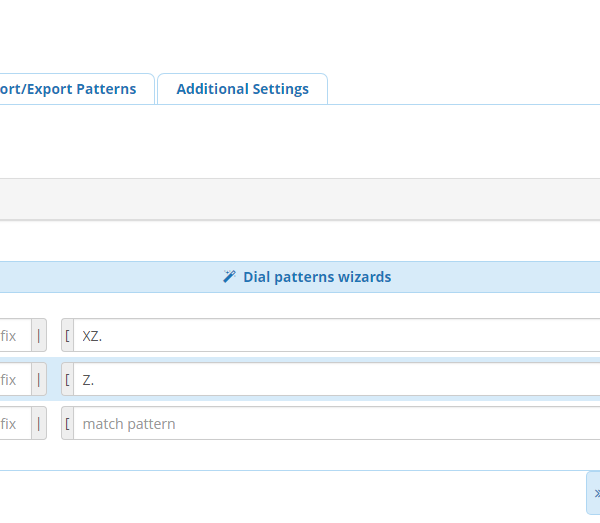The height and width of the screenshot is (523, 600).
Task: Focus the match pattern field containing XZ.
Action: [x=338, y=336]
